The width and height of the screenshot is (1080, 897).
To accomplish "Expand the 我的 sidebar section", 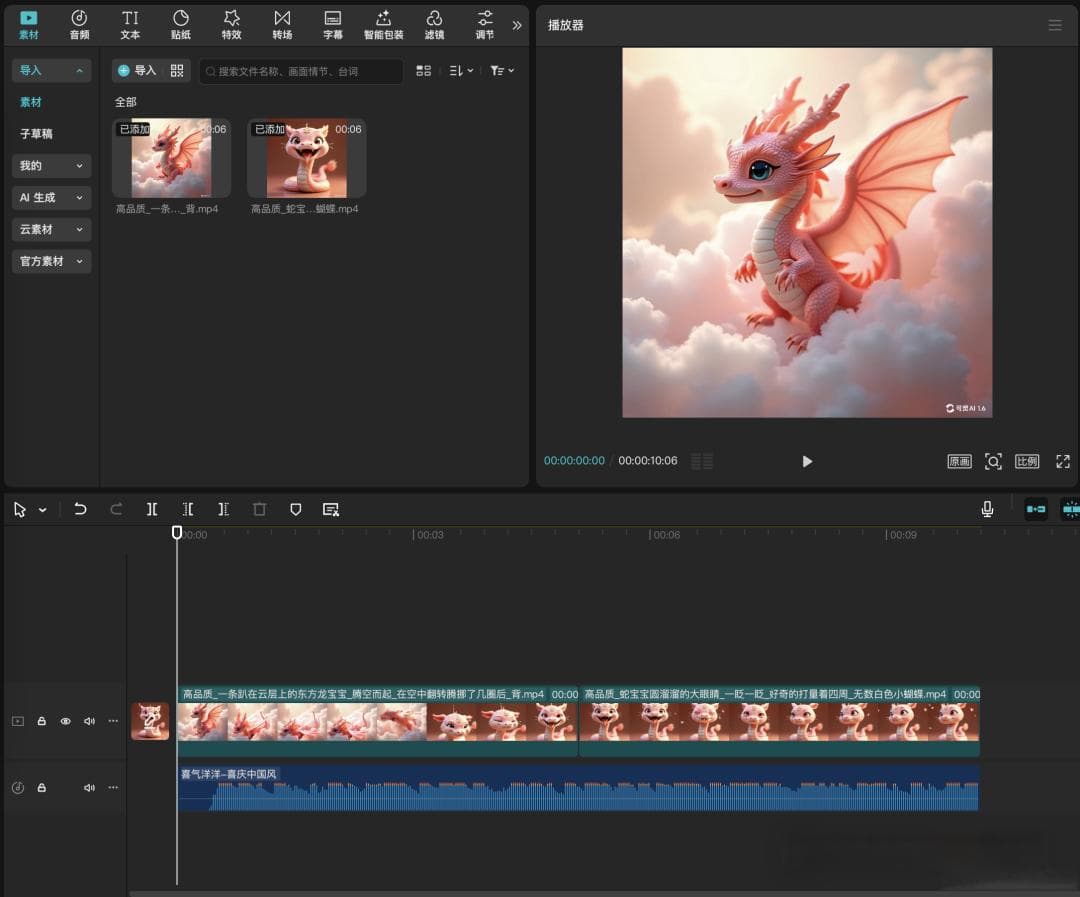I will (x=52, y=165).
